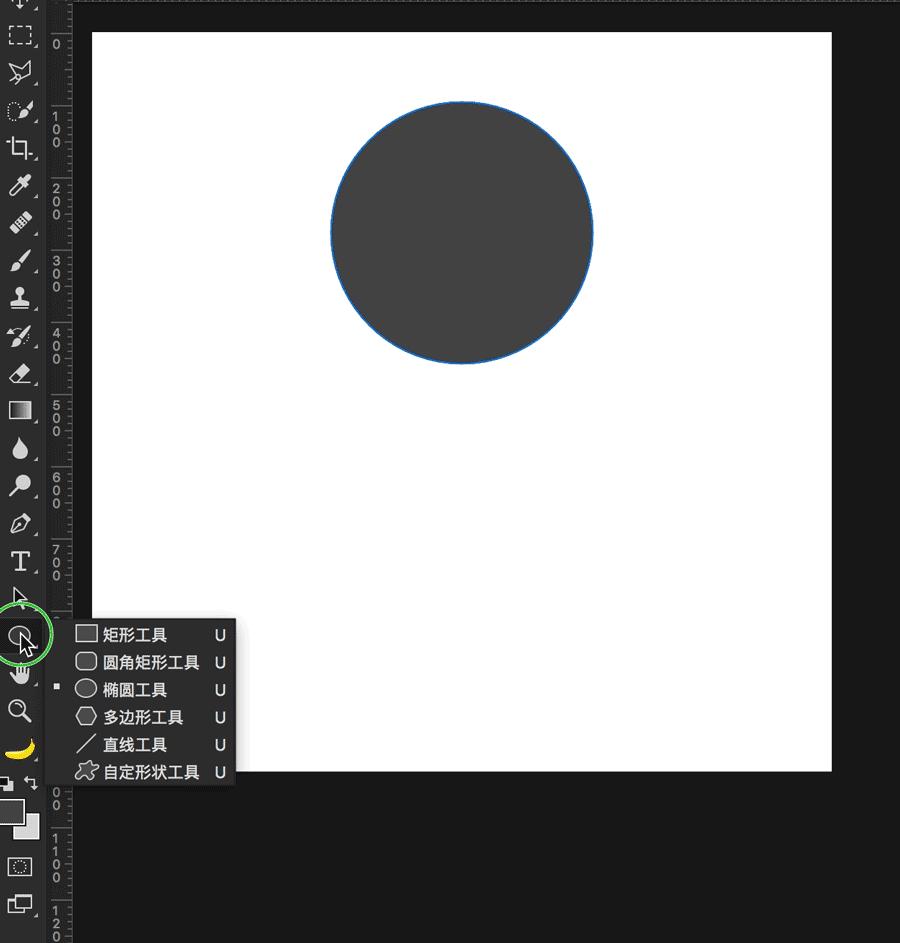
Task: Select the Gradient tool
Action: click(x=20, y=410)
